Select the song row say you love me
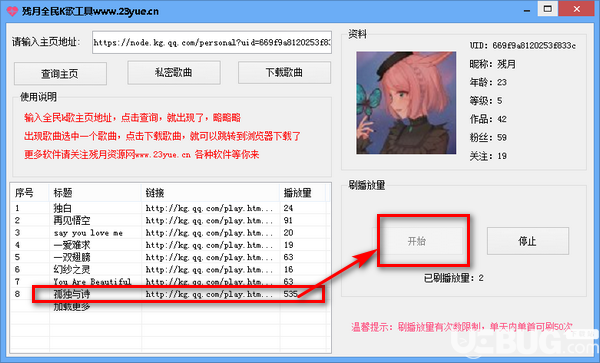Screen dimensions: 600x363 170,233
